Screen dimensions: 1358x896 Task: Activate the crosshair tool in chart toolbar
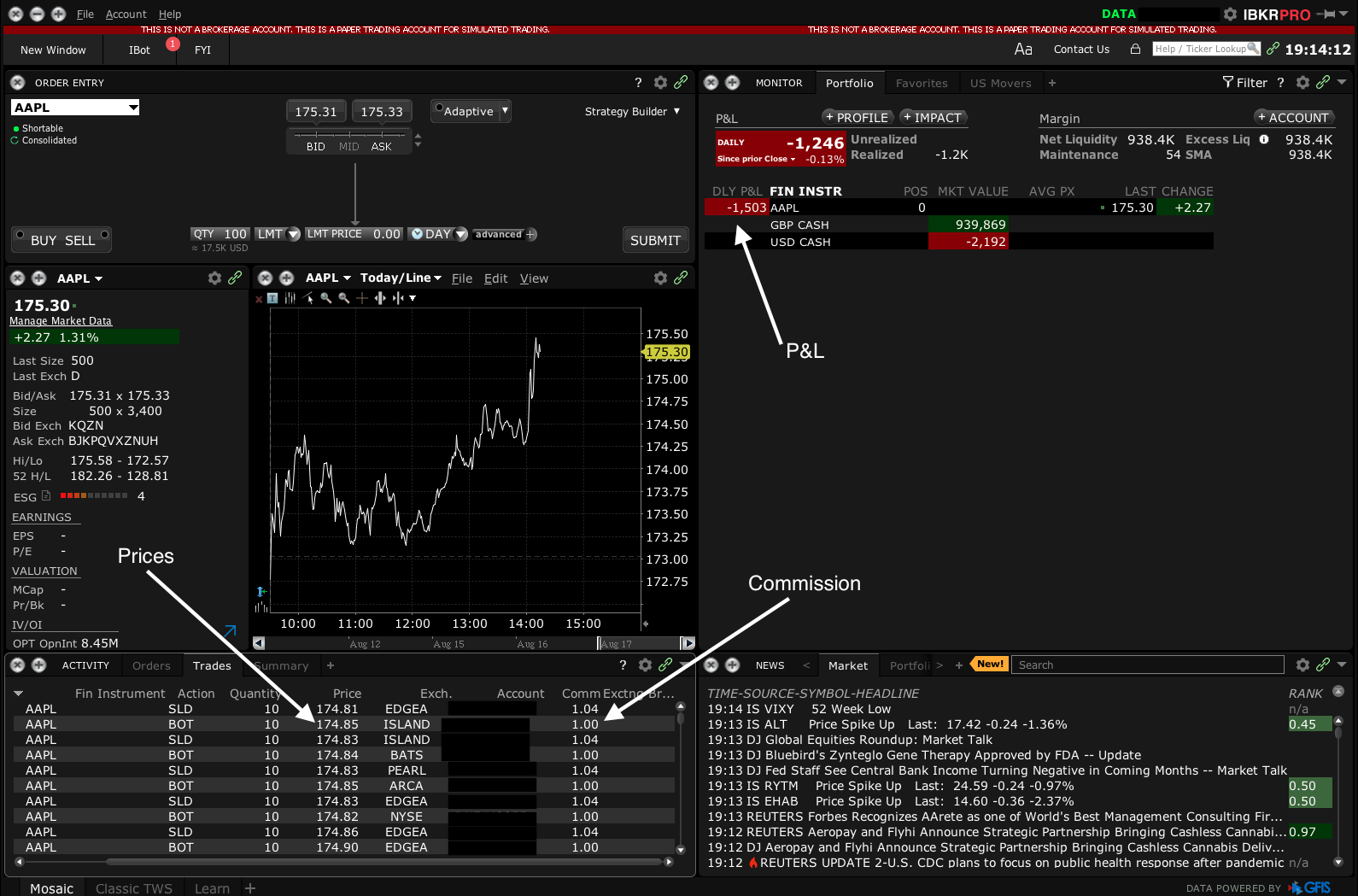[x=361, y=298]
